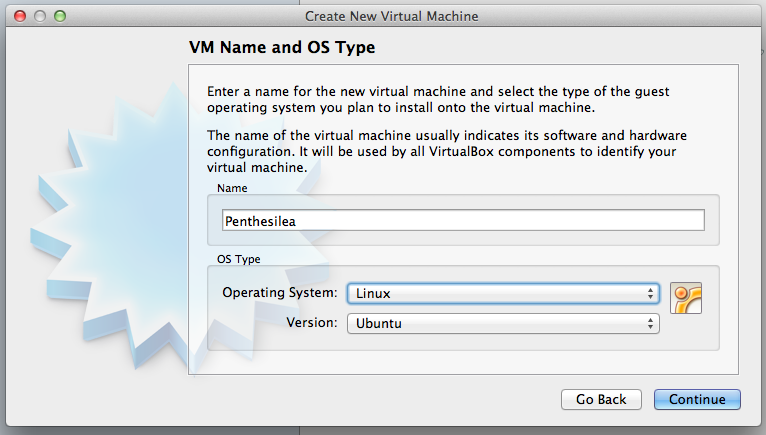Click the paragraph starting 'Enter a name for'
The height and width of the screenshot is (435, 766).
438,99
